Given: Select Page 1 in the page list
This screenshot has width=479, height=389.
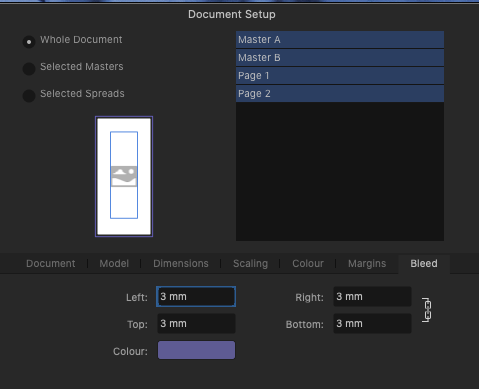Looking at the screenshot, I should [340, 76].
